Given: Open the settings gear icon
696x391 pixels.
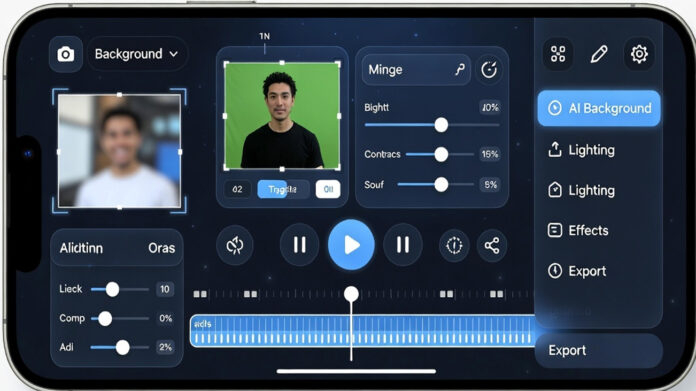Looking at the screenshot, I should click(639, 54).
